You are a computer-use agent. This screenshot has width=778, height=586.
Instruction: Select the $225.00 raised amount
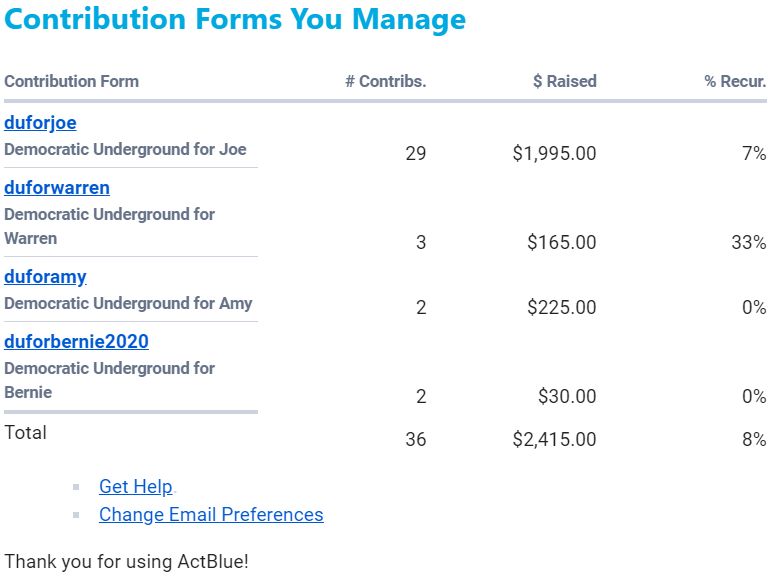[x=562, y=308]
